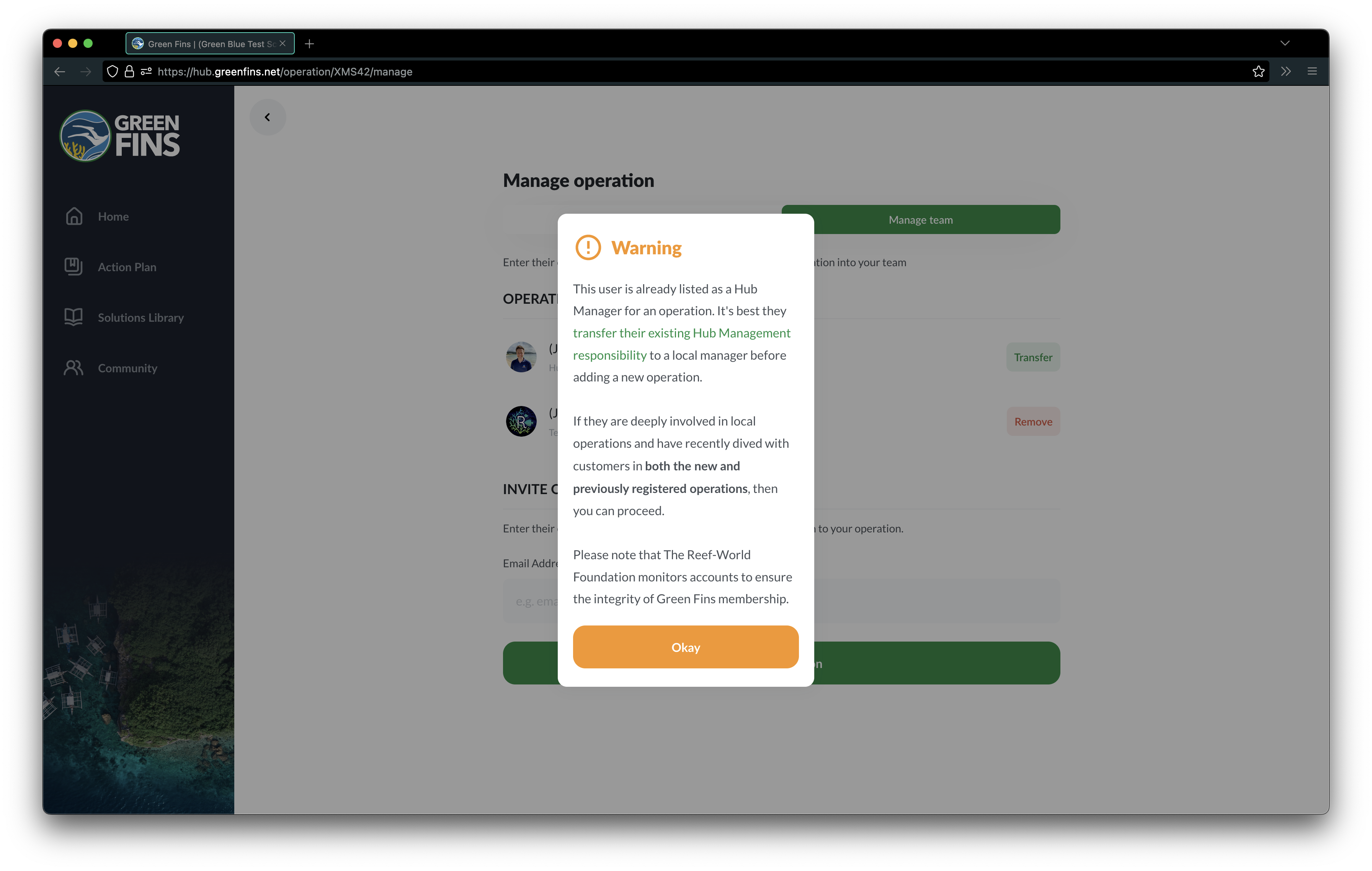Click the browser forward arrow
Image resolution: width=1372 pixels, height=871 pixels.
coord(85,71)
